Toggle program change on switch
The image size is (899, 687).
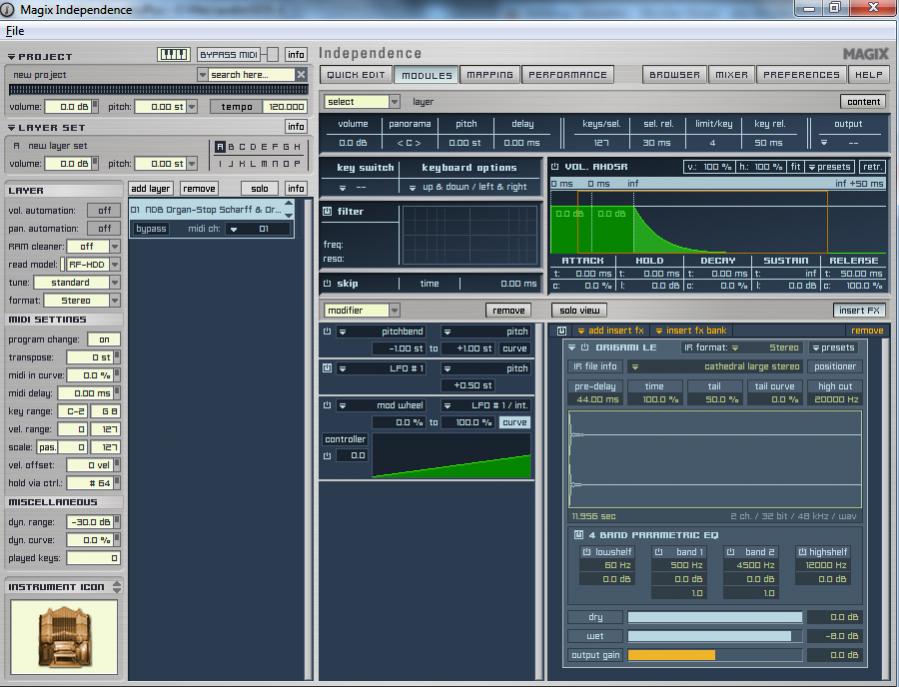pos(104,339)
